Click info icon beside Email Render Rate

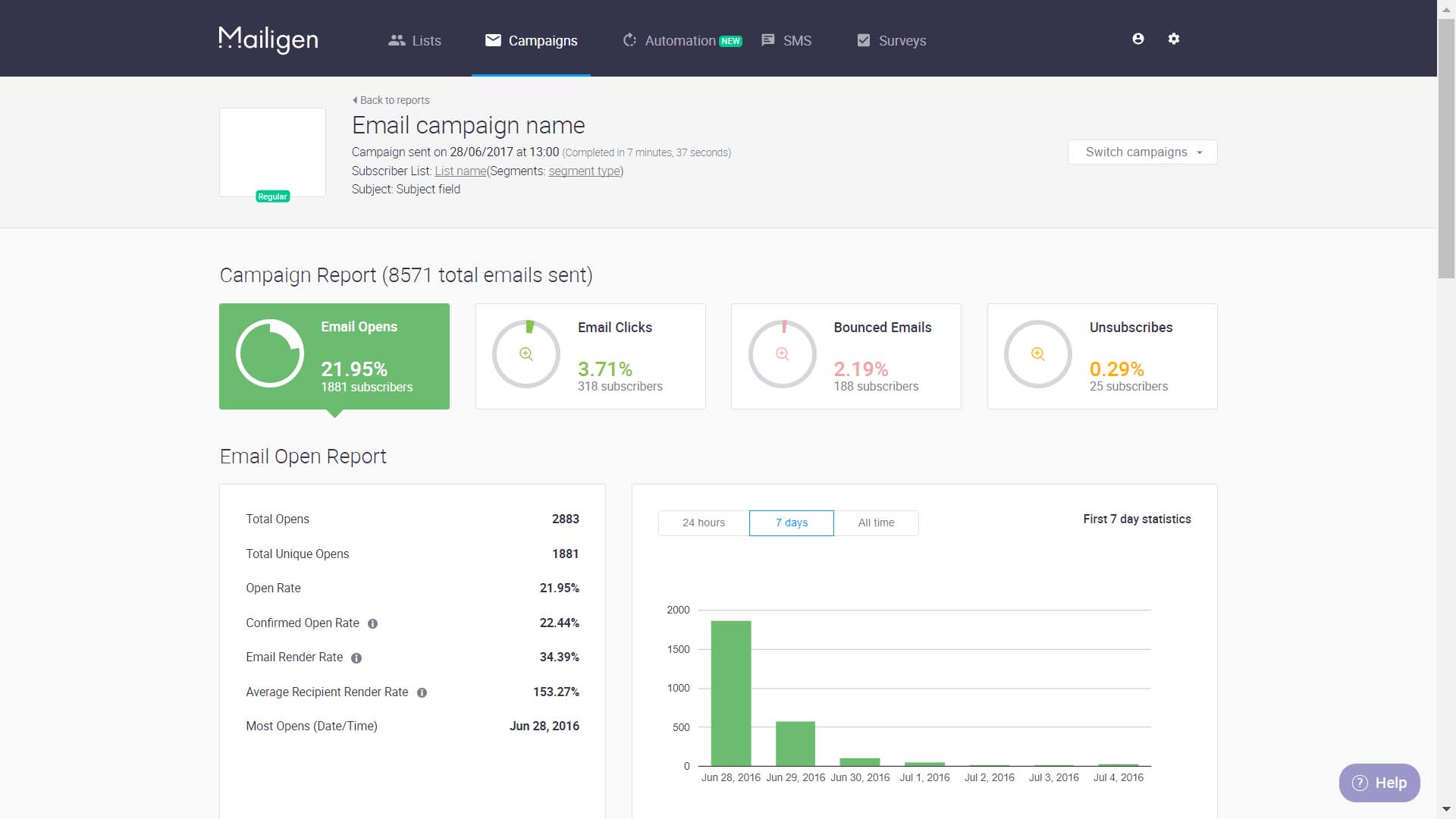356,658
